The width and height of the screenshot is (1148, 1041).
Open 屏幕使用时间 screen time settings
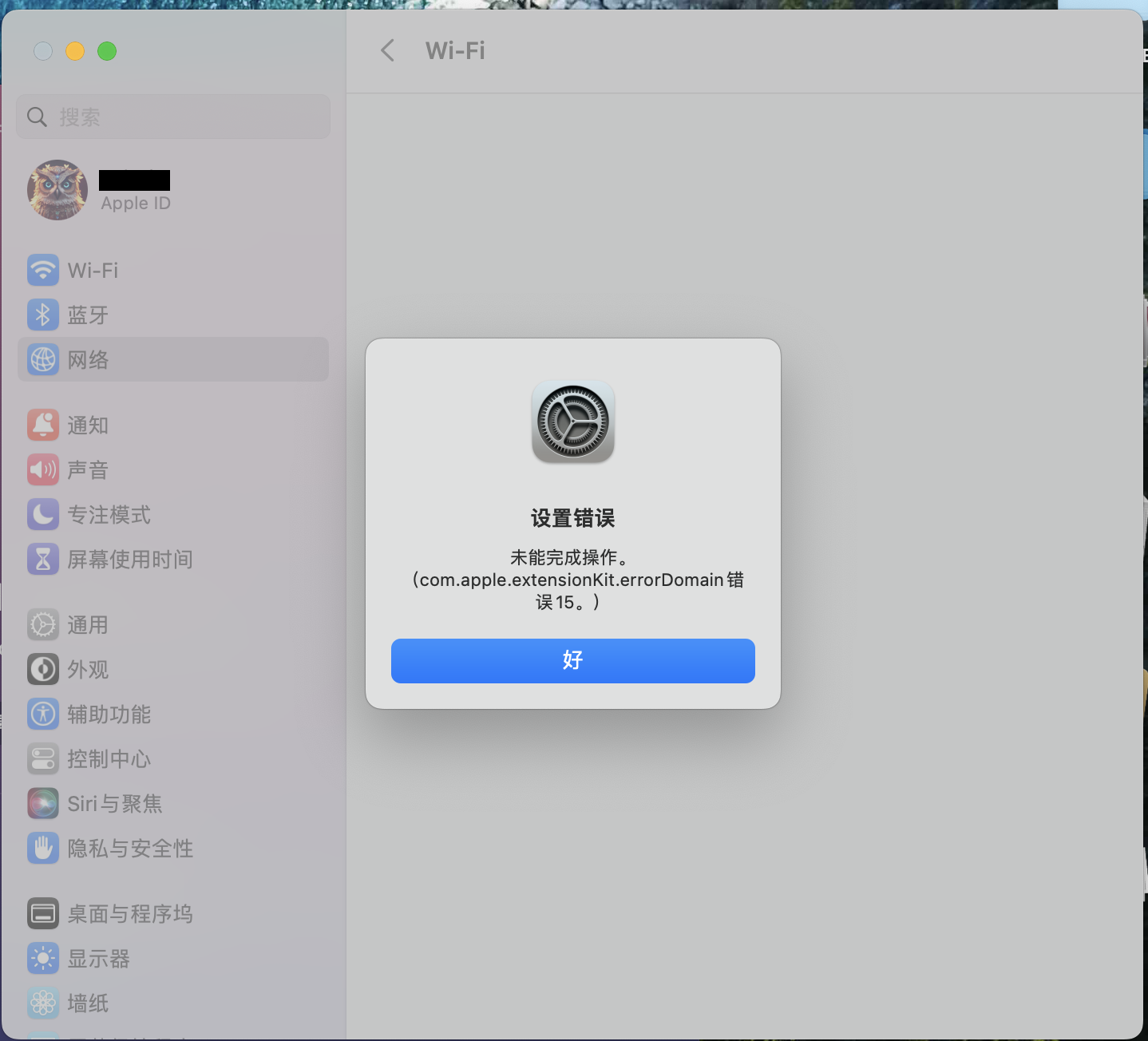click(x=173, y=559)
